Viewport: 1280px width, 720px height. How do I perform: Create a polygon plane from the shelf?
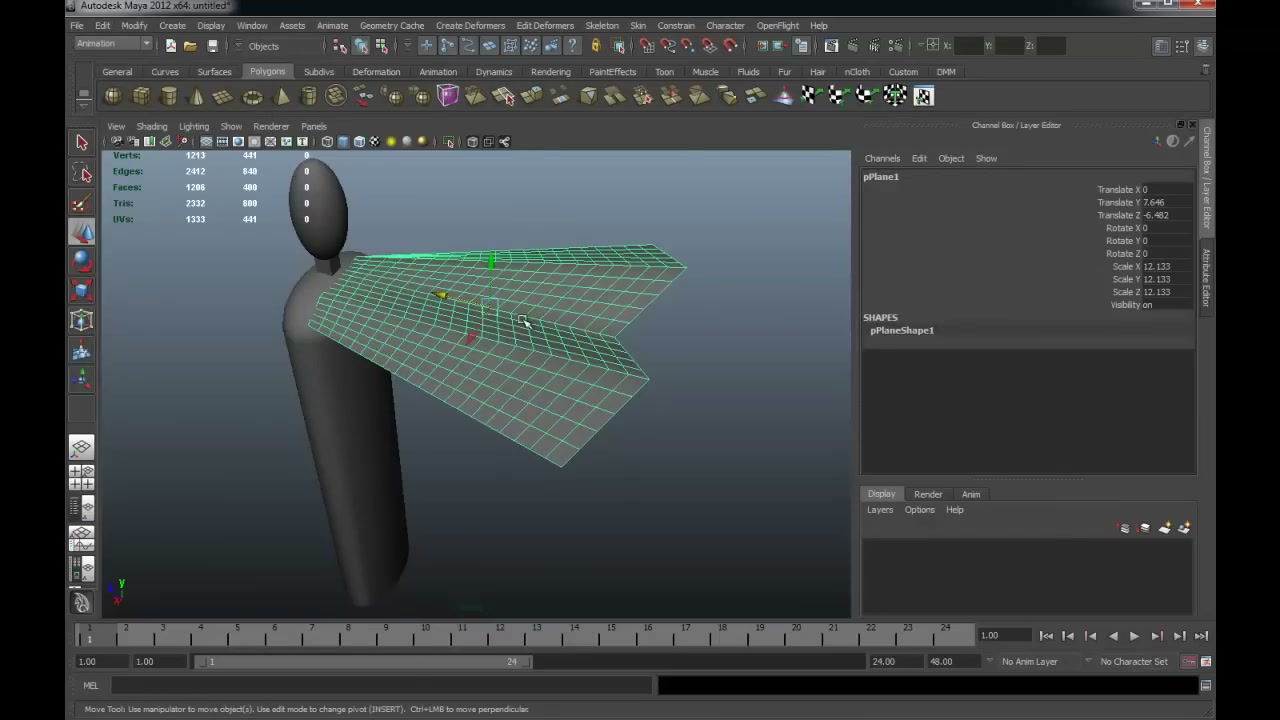point(223,96)
